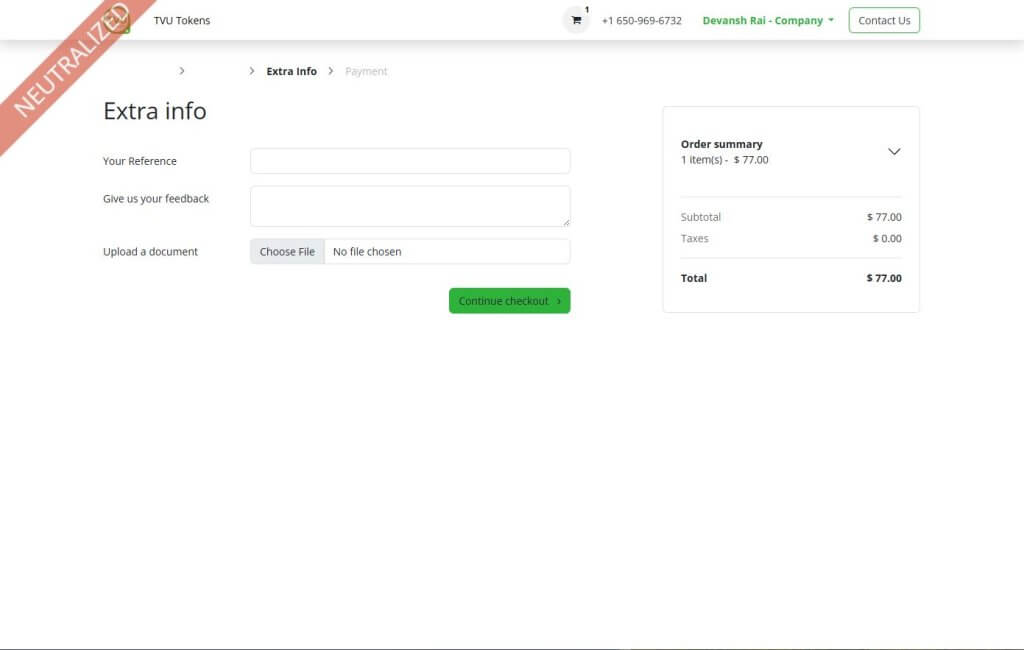
Task: Click the No file chosen upload field
Action: tap(447, 252)
